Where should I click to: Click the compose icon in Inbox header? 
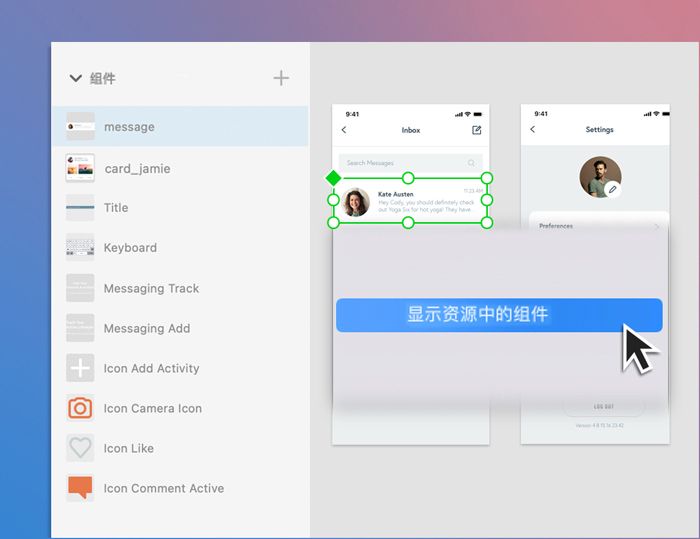[476, 130]
